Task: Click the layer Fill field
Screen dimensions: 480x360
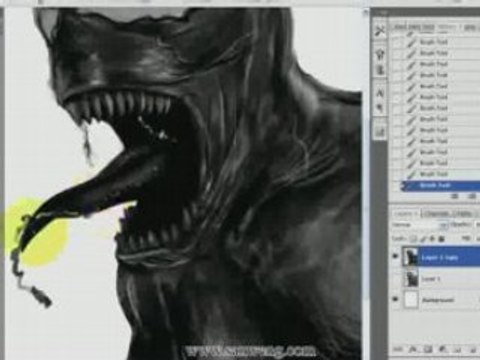Action: 479,239
